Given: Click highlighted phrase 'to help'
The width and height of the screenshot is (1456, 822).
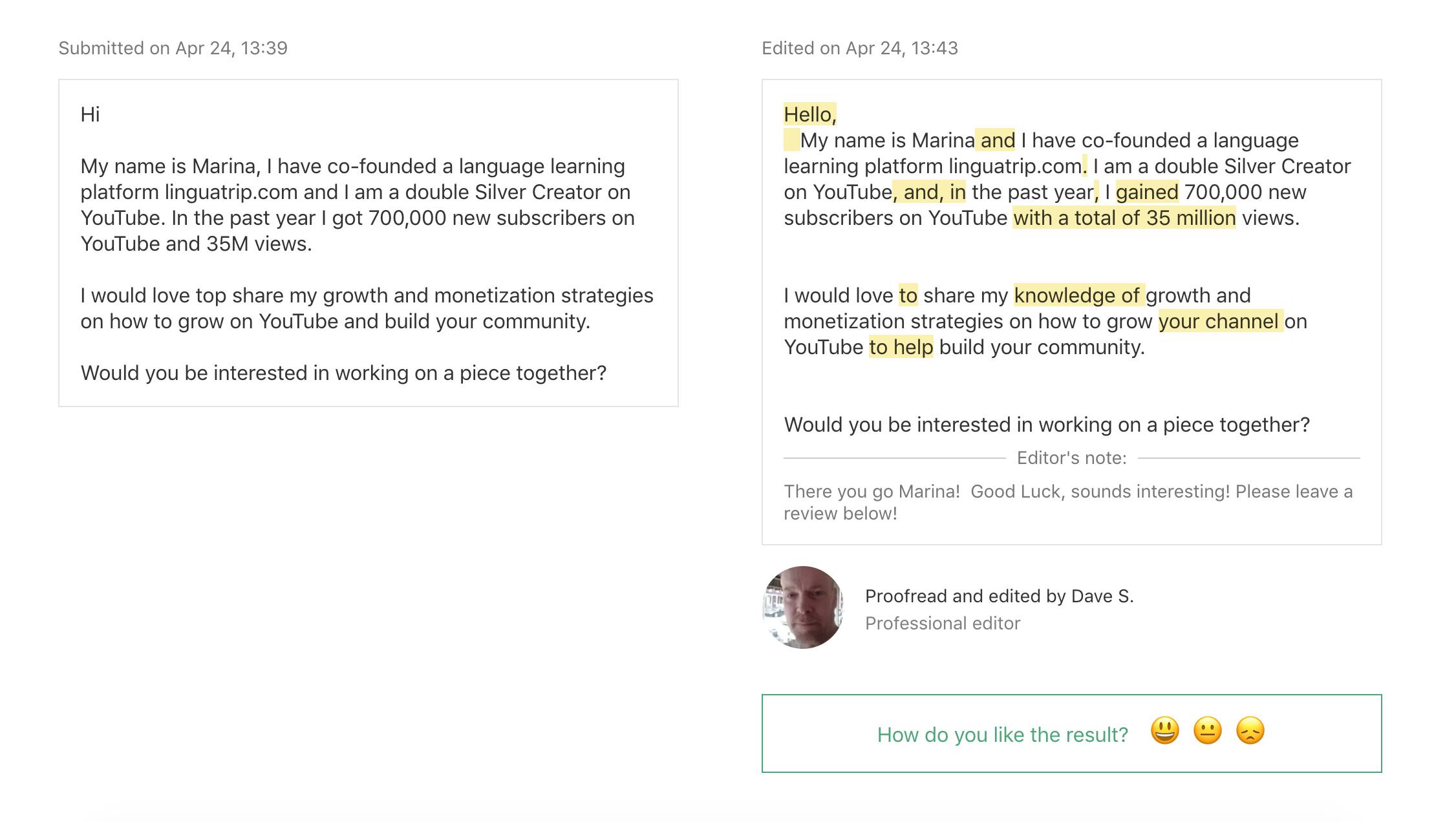Looking at the screenshot, I should [901, 347].
